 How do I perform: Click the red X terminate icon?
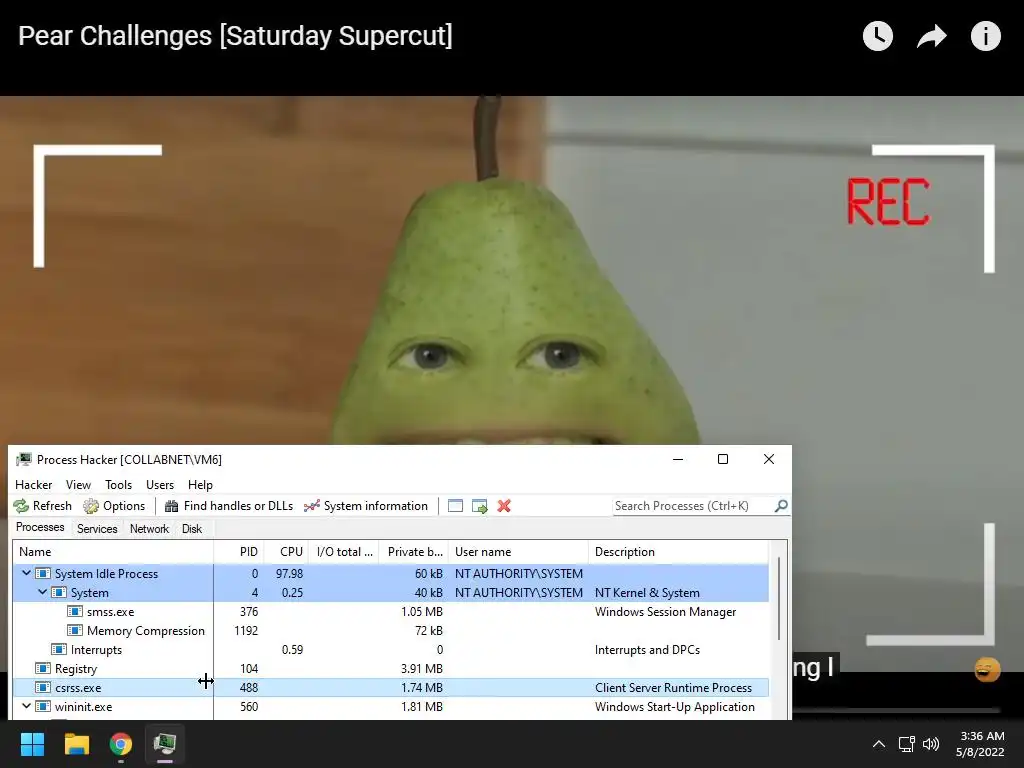(504, 506)
